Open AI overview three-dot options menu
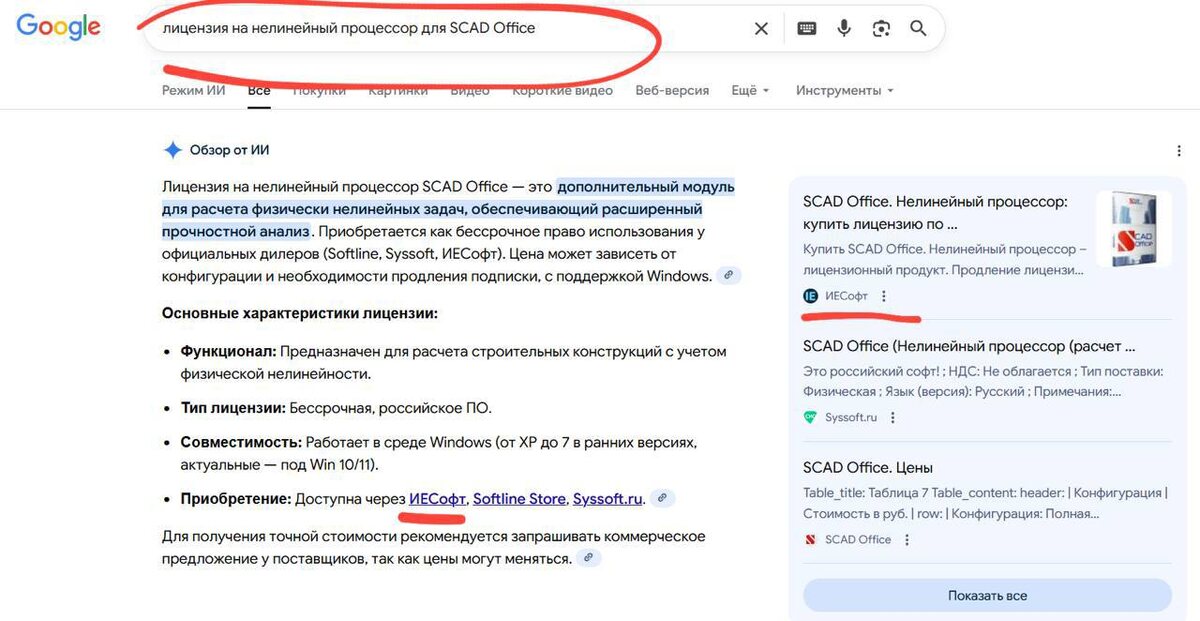Screen dimensions: 1200x621 (x=1180, y=151)
